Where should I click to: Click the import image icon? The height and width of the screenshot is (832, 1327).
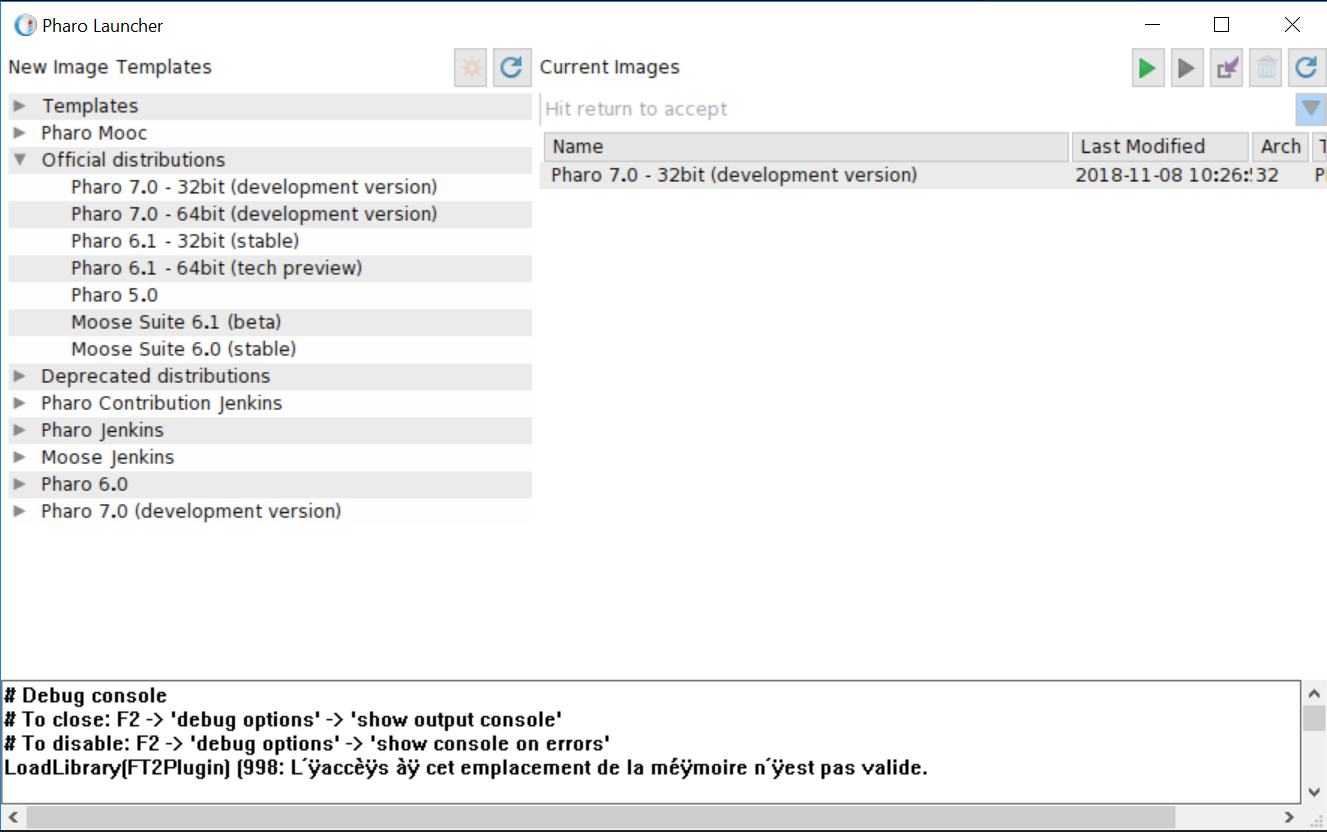point(1226,68)
